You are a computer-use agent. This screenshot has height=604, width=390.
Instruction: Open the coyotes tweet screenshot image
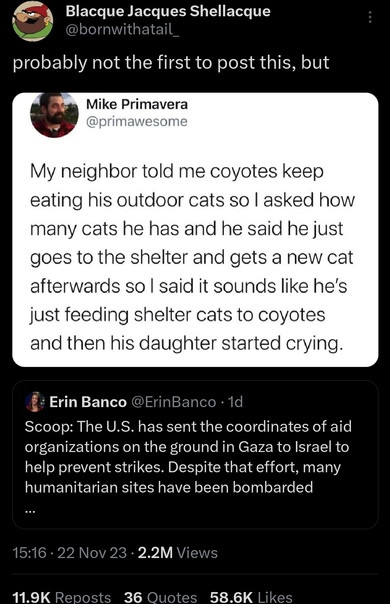coord(195,230)
